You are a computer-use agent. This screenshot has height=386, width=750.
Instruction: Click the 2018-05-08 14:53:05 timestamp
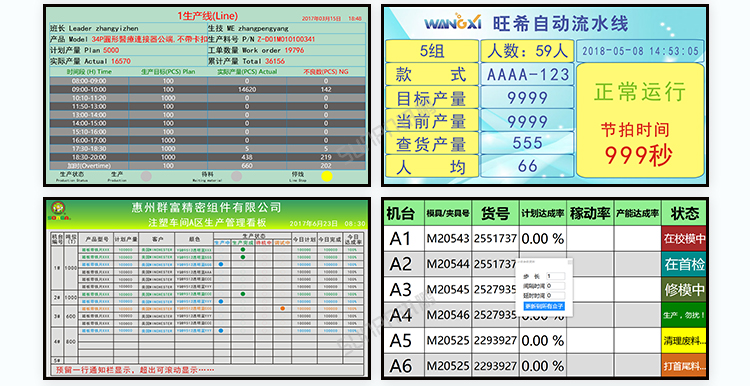pyautogui.click(x=640, y=51)
